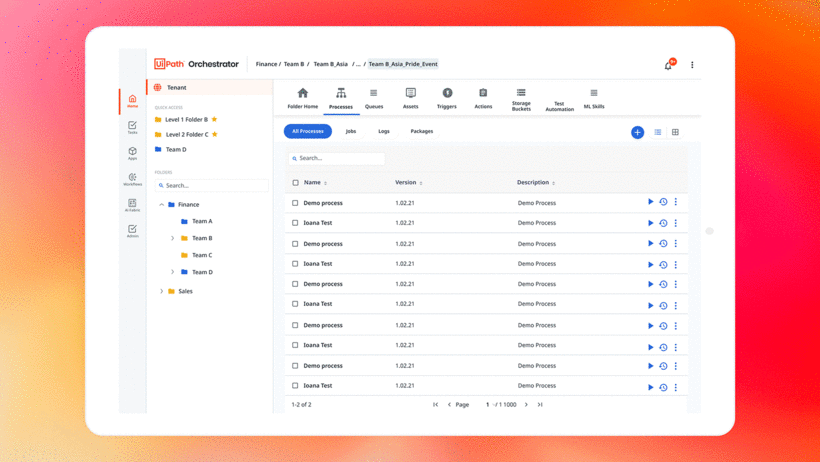The height and width of the screenshot is (462, 820).
Task: Switch to the Jobs sub-tab
Action: (x=351, y=131)
